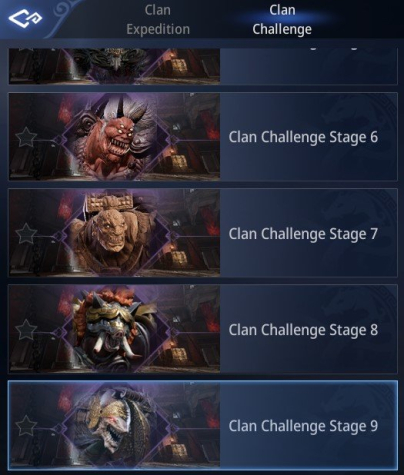Screen dimensions: 404x475
Task: Tap the tusked boar boss portrait
Action: tap(115, 329)
